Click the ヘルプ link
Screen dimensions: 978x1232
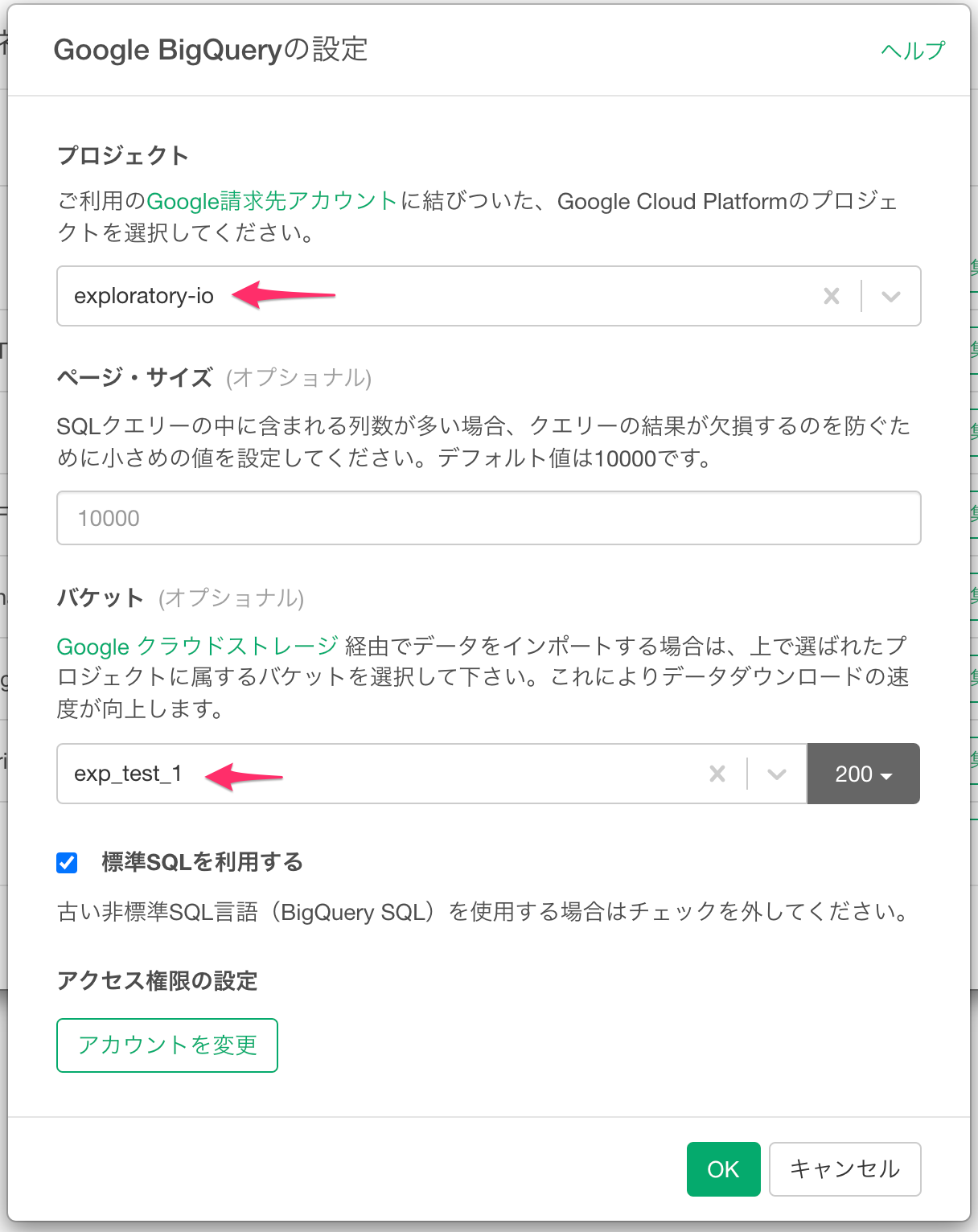point(913,51)
